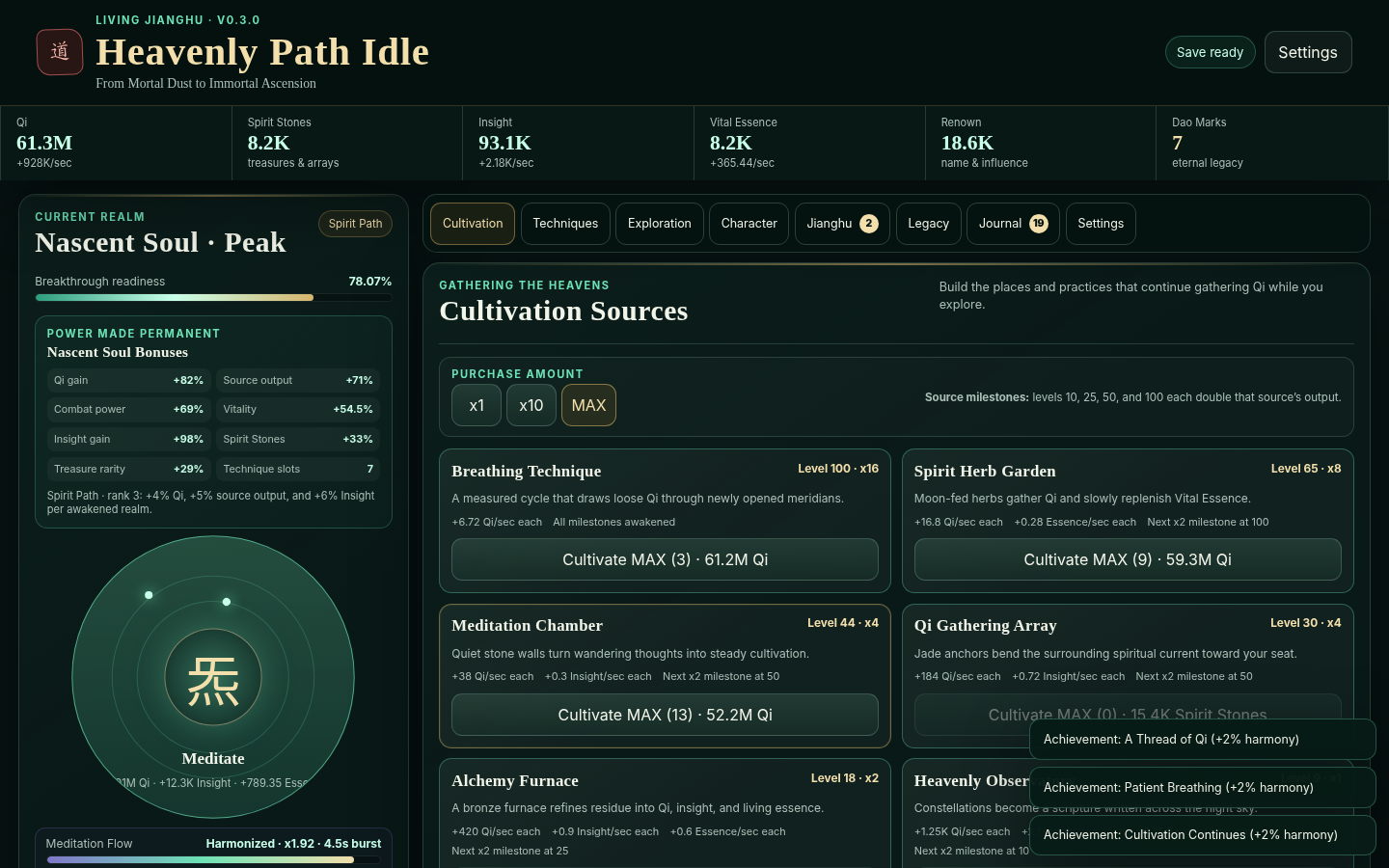The width and height of the screenshot is (1389, 868).
Task: Cultivate MAX Breathing Technique
Action: (x=665, y=559)
